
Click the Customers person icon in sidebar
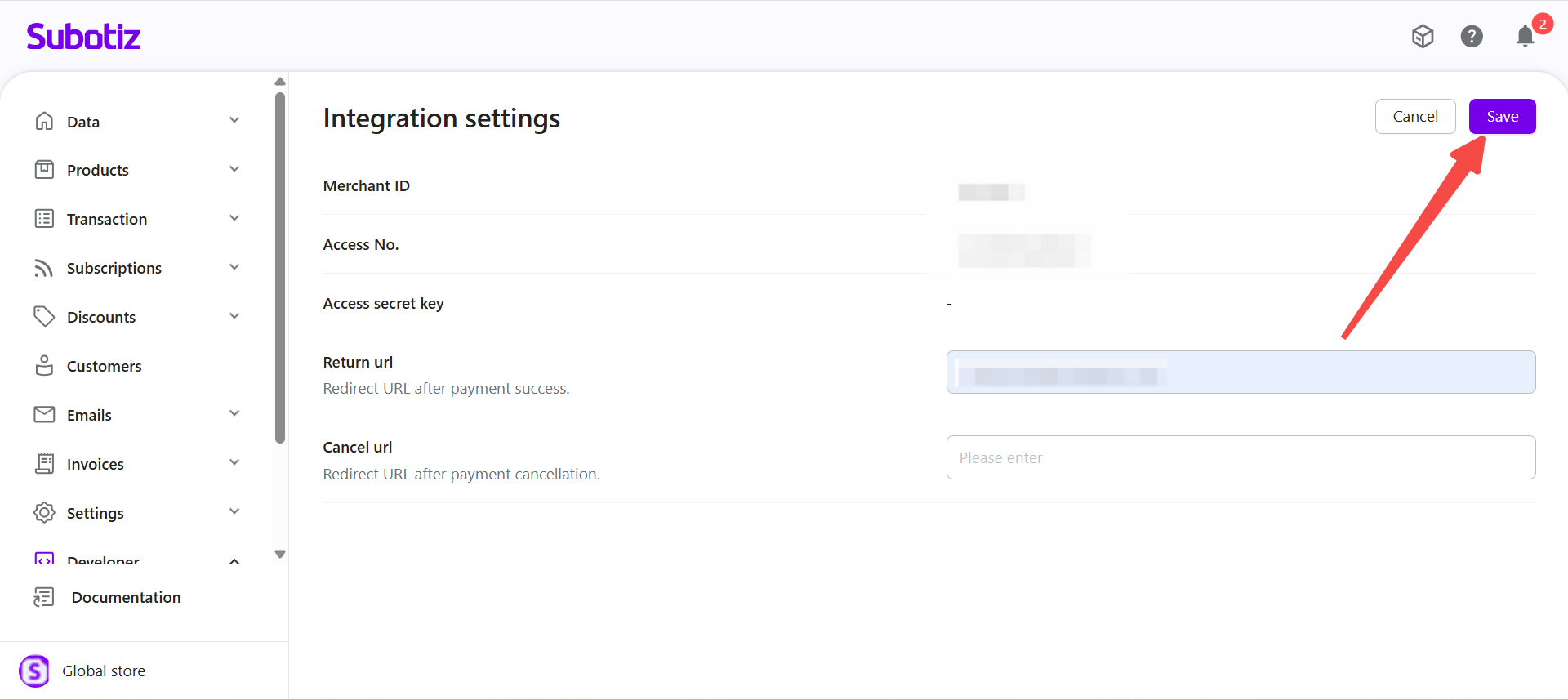pos(44,366)
